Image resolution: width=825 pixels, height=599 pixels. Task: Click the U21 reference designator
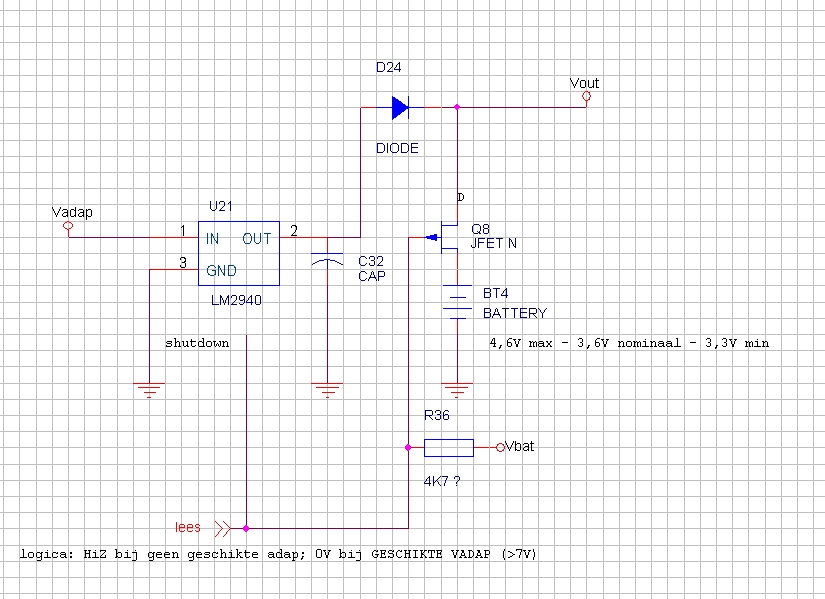coord(220,206)
